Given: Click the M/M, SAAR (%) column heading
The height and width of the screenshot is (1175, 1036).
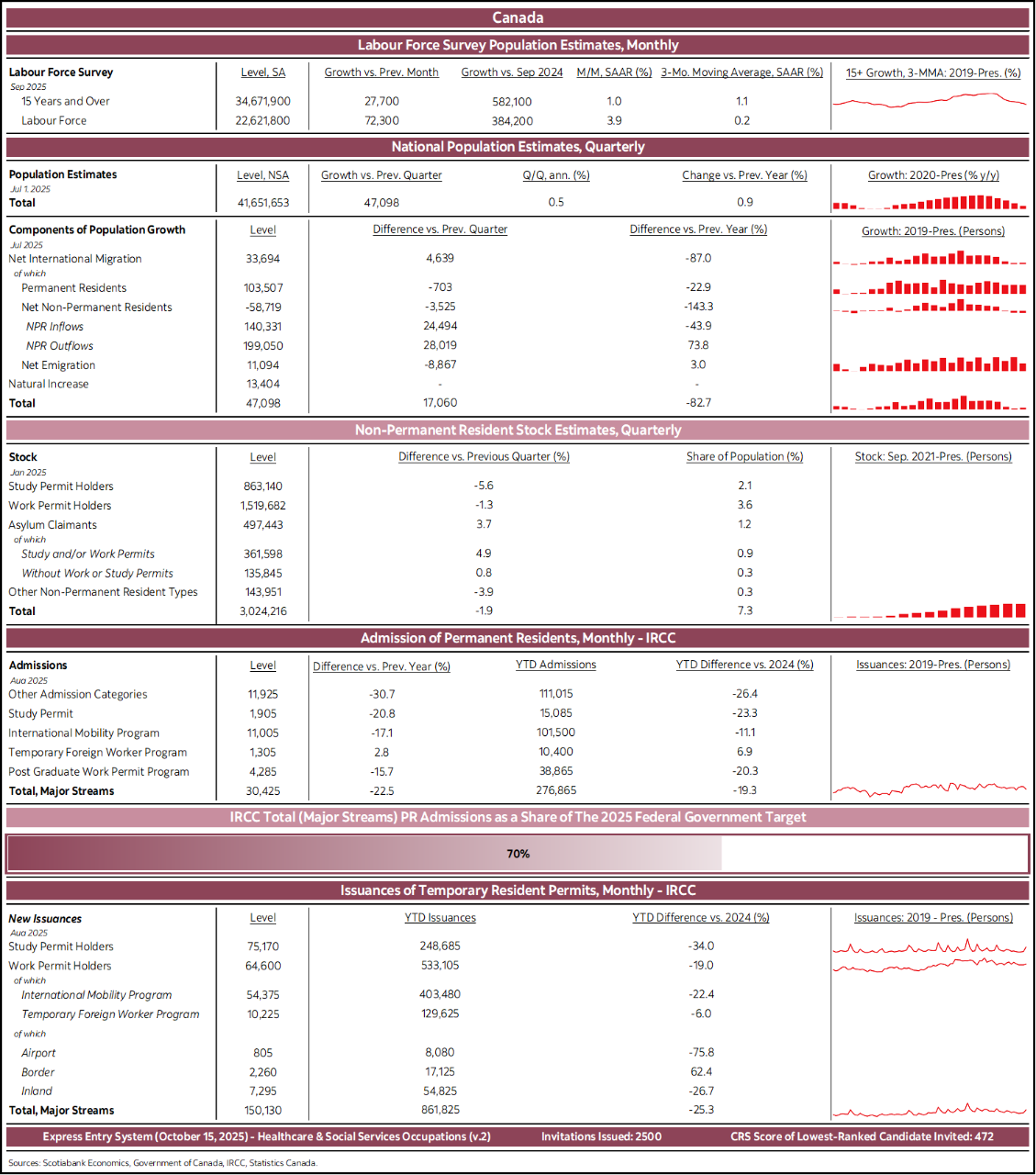Looking at the screenshot, I should 614,73.
